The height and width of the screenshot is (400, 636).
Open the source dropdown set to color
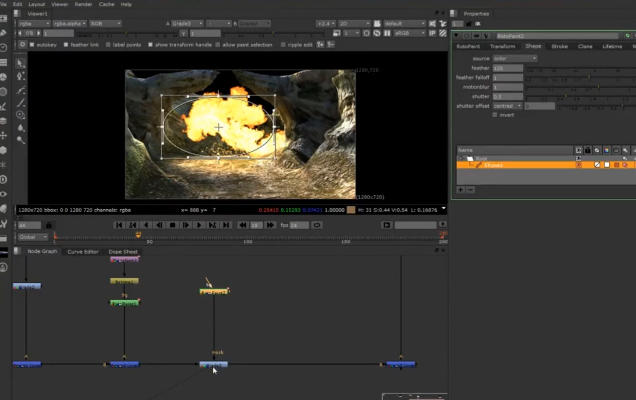click(x=514, y=58)
